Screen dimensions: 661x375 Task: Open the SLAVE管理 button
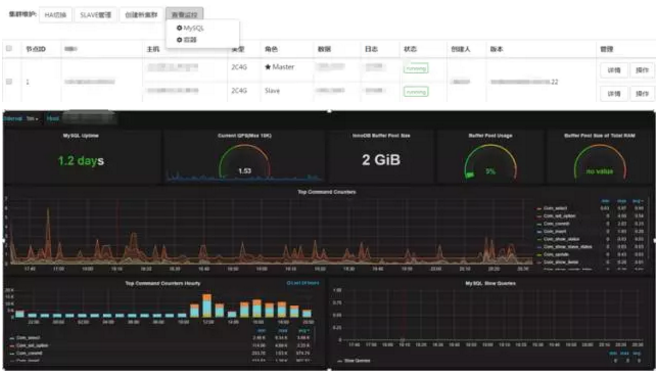pyautogui.click(x=96, y=15)
